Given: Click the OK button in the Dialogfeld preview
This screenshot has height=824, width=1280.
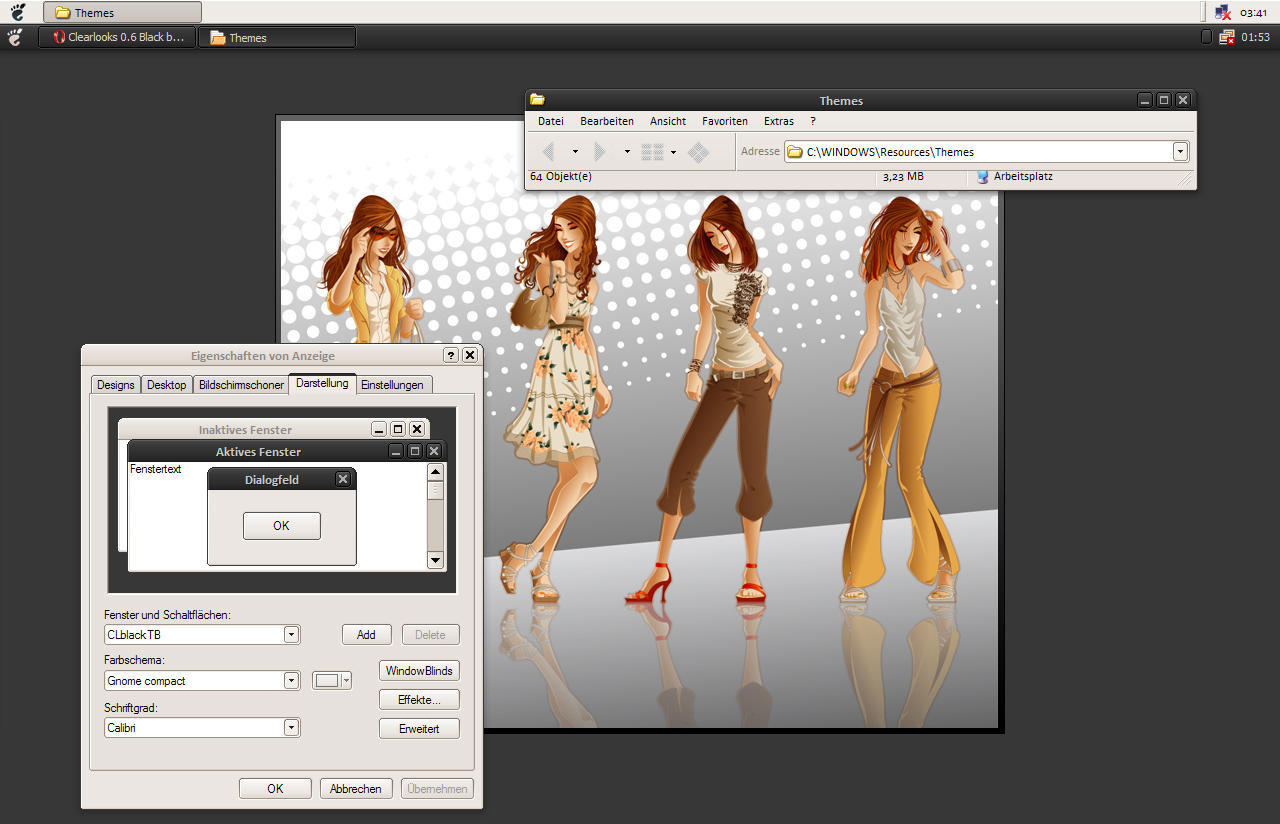Looking at the screenshot, I should (x=282, y=526).
